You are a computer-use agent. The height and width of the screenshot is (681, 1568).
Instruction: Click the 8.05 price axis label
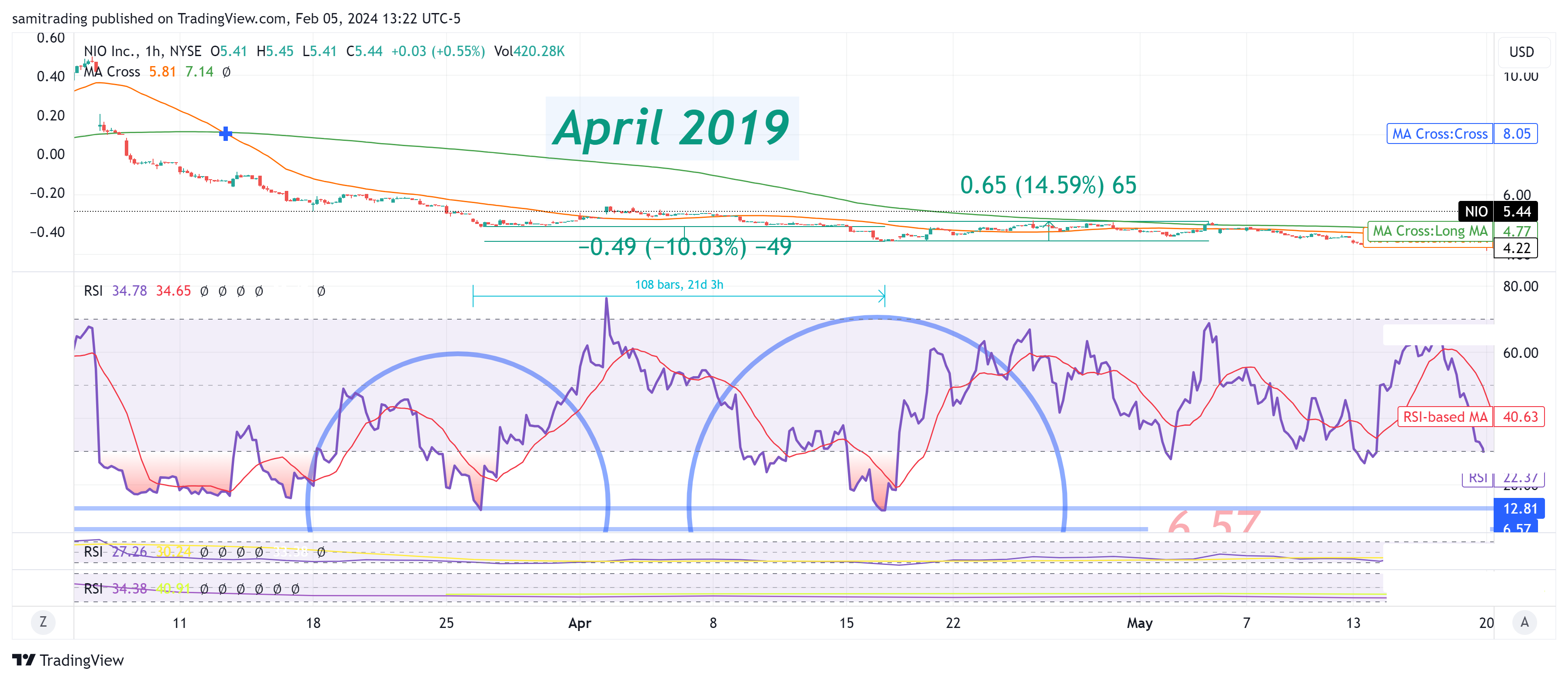click(1516, 133)
